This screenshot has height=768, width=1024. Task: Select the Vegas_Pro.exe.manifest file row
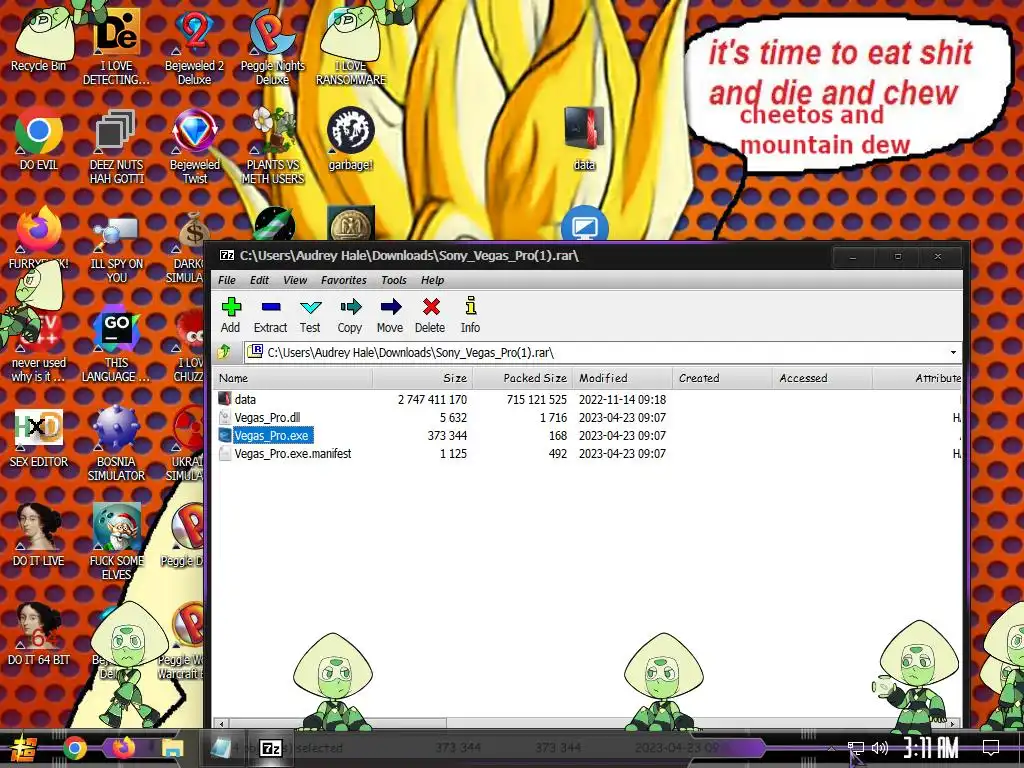[x=588, y=454]
